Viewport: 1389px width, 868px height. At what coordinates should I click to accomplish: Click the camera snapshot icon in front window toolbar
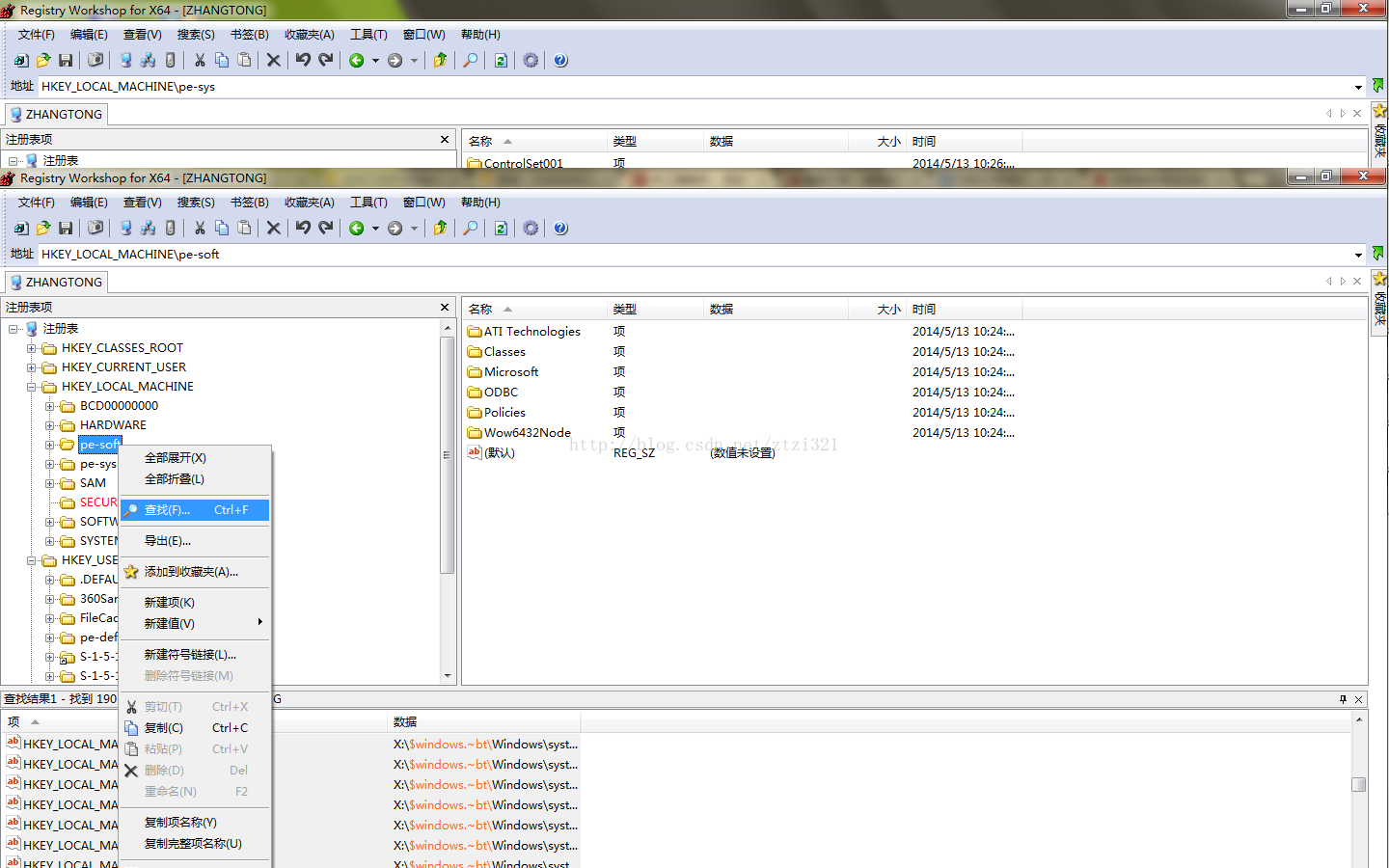point(95,228)
